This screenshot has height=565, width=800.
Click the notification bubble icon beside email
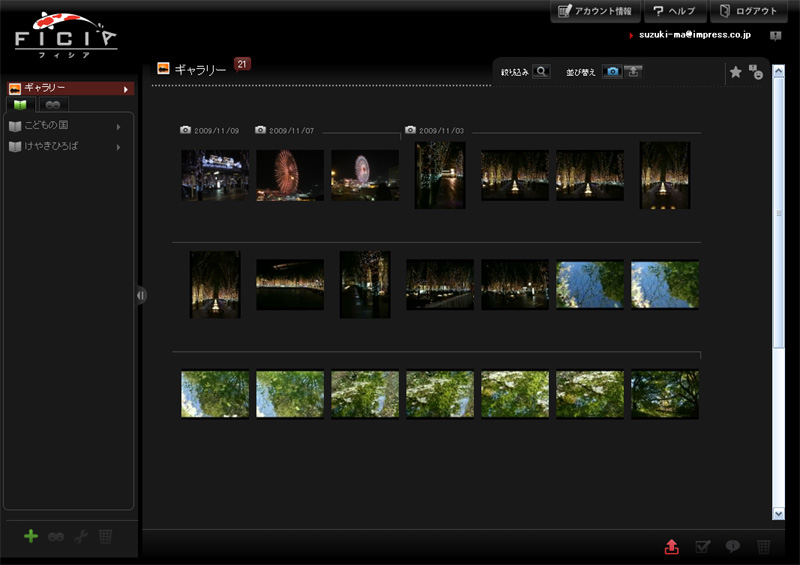click(x=776, y=35)
